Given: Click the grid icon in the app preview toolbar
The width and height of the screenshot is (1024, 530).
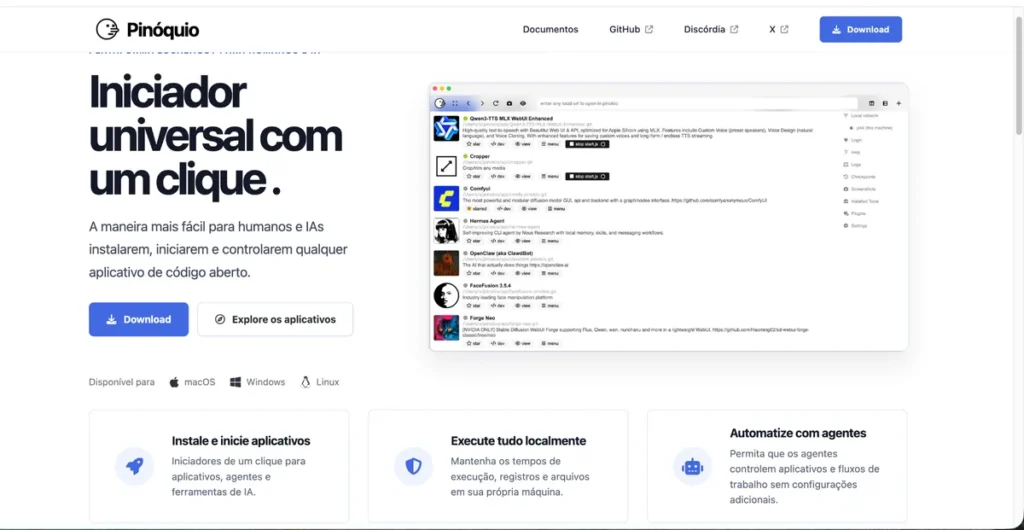Looking at the screenshot, I should coord(455,103).
